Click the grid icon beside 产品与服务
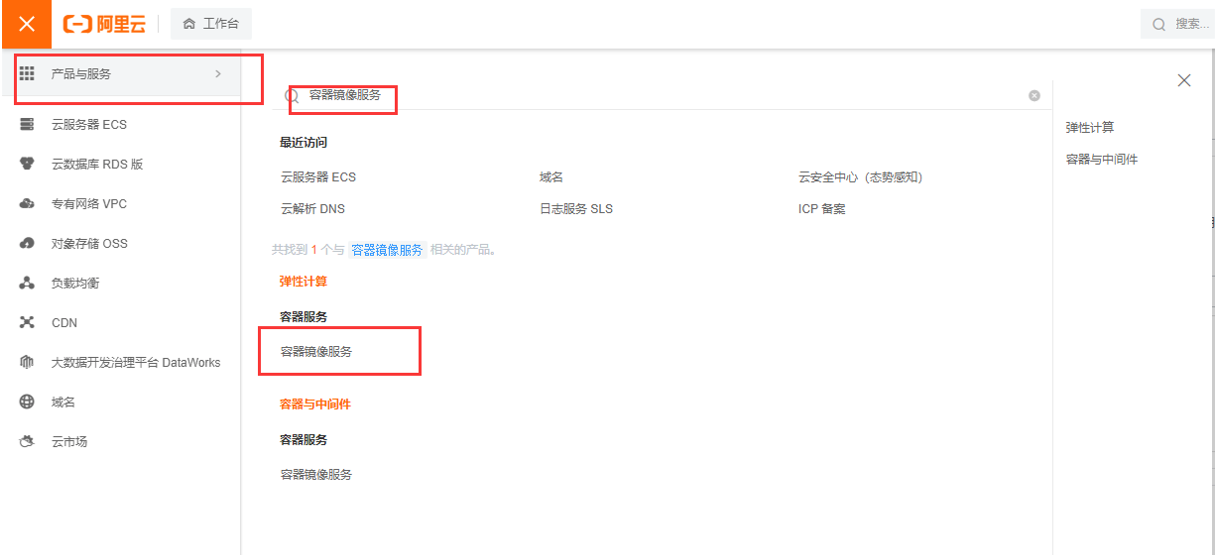The width and height of the screenshot is (1215, 555). (27, 74)
